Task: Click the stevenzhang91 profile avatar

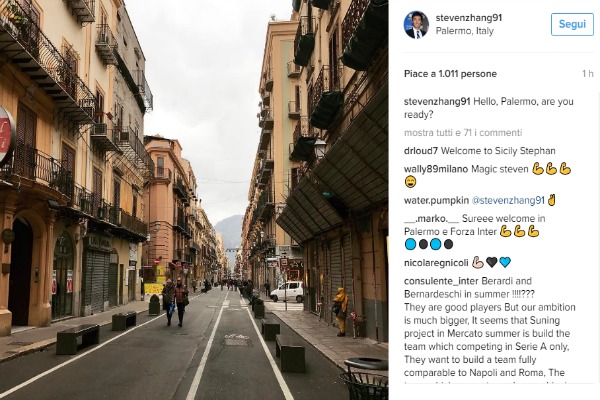Action: tap(416, 25)
